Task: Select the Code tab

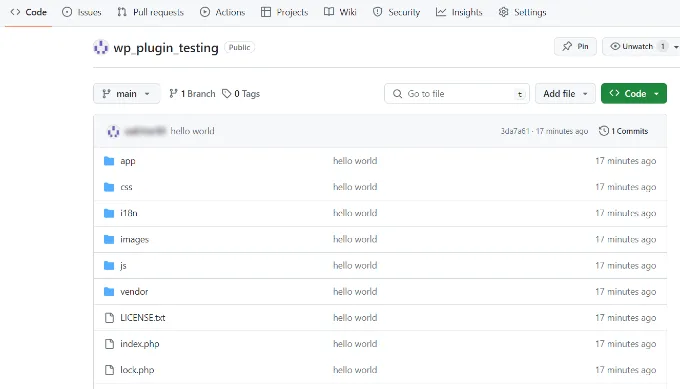Action: 29,12
